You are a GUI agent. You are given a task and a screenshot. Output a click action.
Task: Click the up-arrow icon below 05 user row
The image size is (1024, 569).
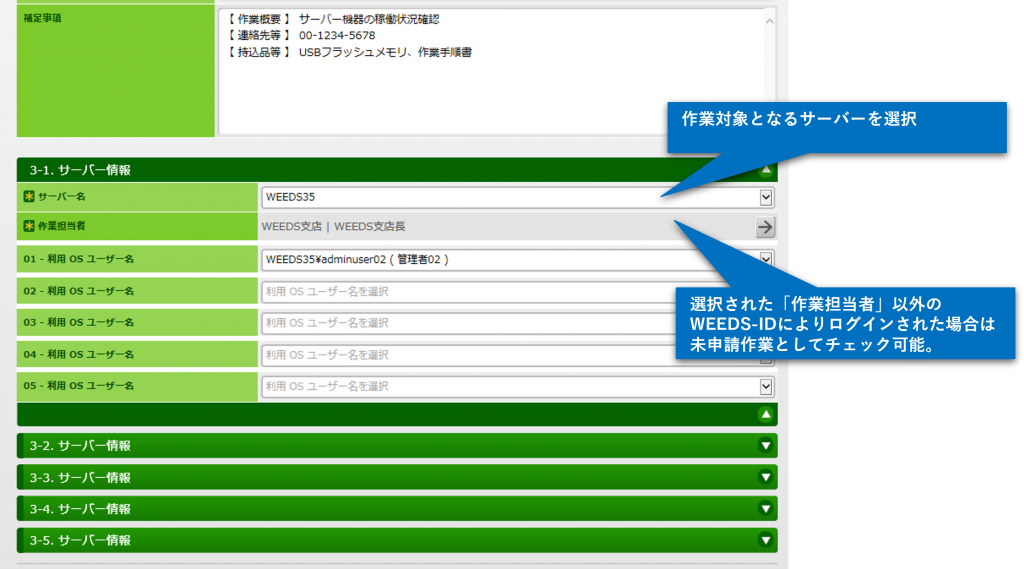click(x=765, y=414)
